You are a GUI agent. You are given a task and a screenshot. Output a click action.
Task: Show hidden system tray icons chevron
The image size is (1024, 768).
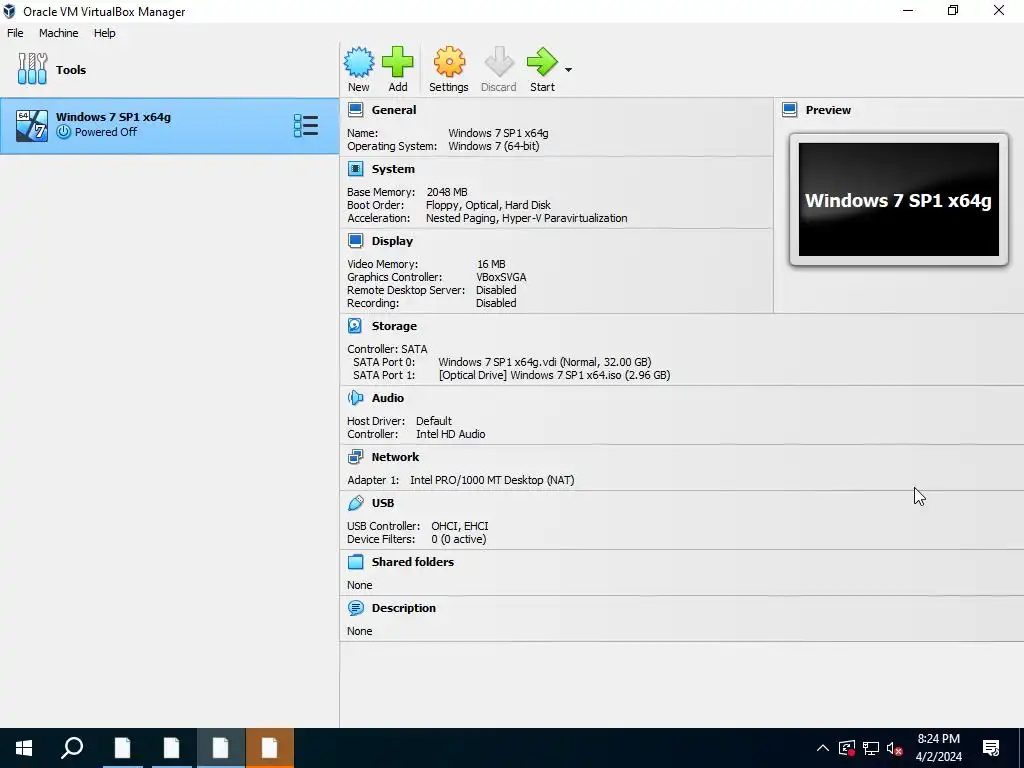coord(823,748)
